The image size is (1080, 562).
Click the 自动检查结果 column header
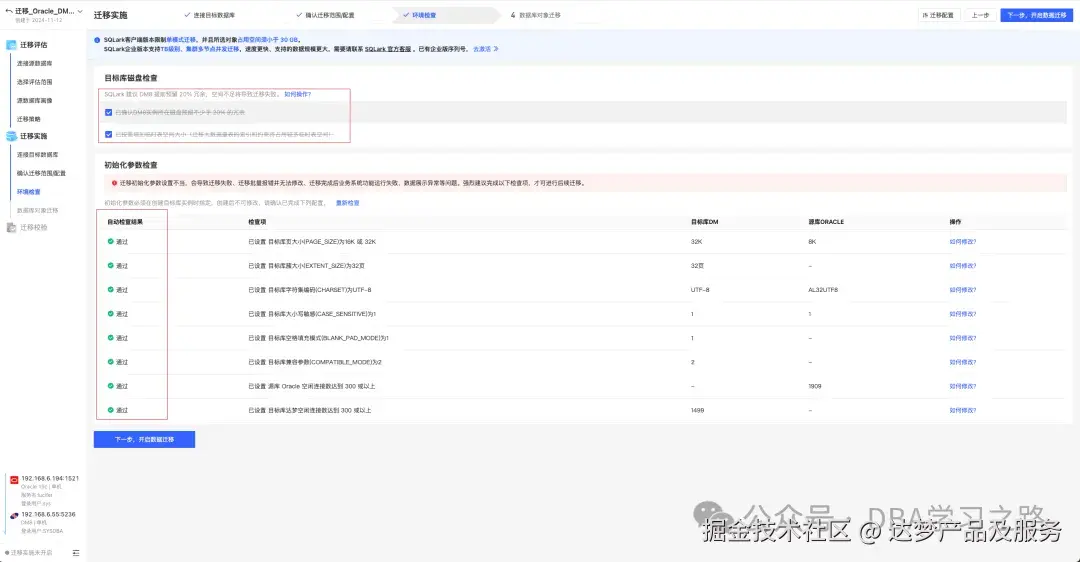point(125,222)
